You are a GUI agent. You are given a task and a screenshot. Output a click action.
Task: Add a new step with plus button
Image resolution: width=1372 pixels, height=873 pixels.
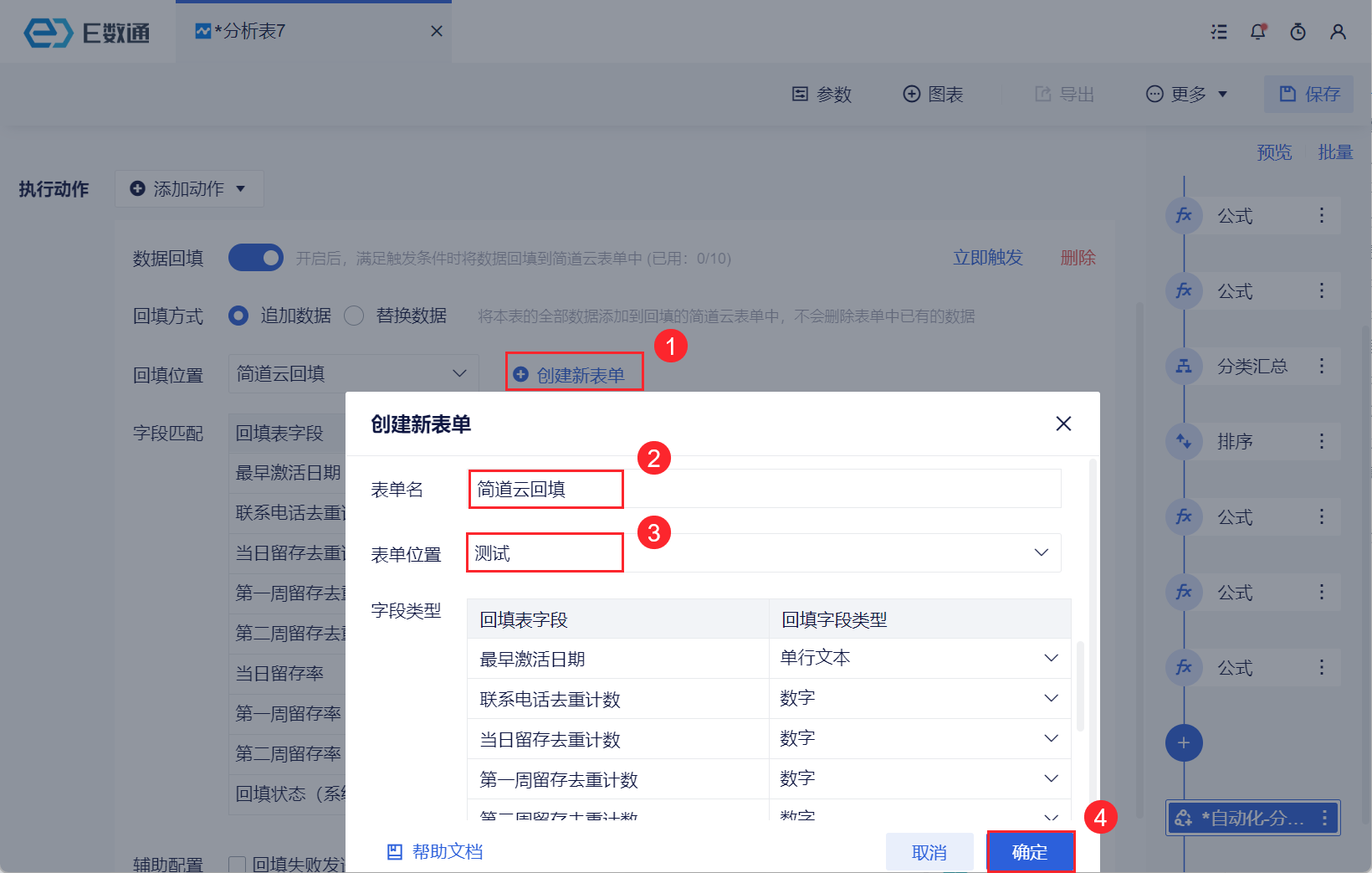pyautogui.click(x=1184, y=743)
